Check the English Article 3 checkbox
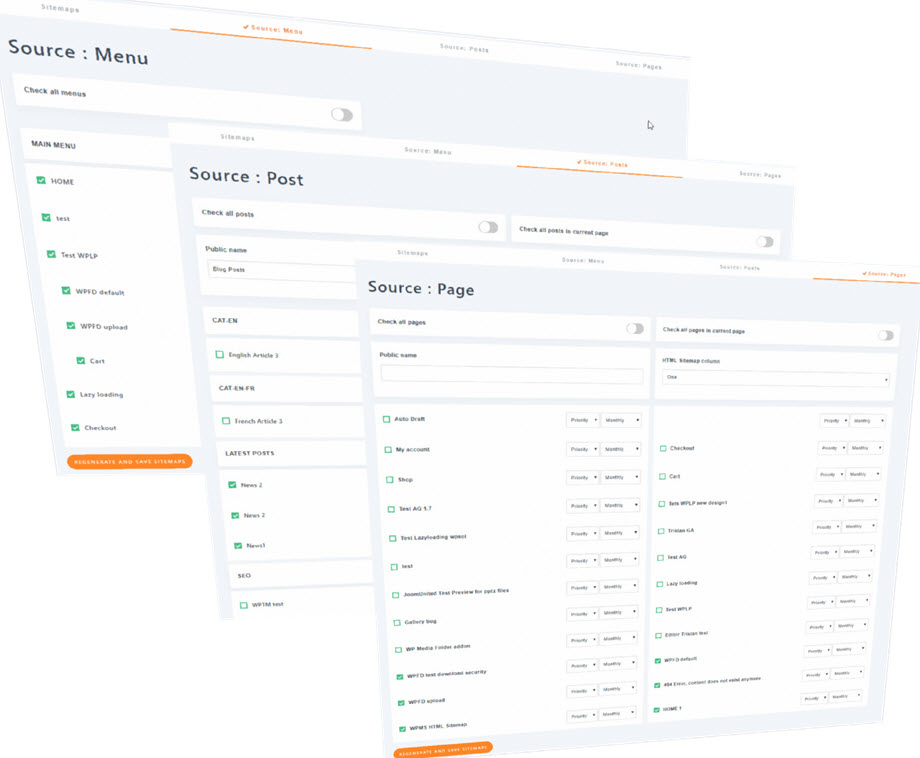Screen dimensions: 920x758 [220, 354]
